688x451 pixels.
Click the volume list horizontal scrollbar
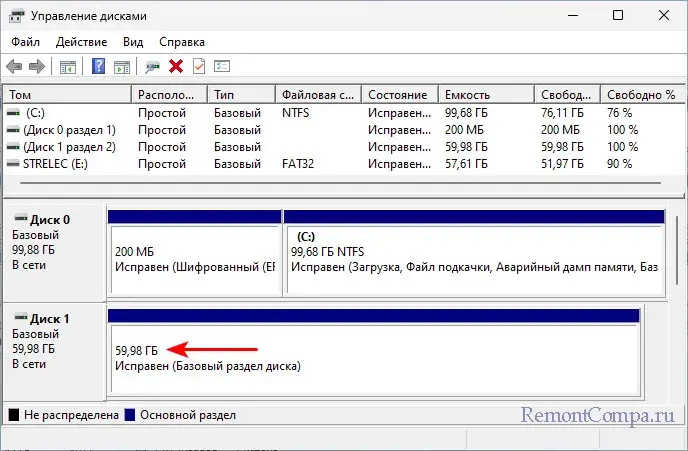340,183
